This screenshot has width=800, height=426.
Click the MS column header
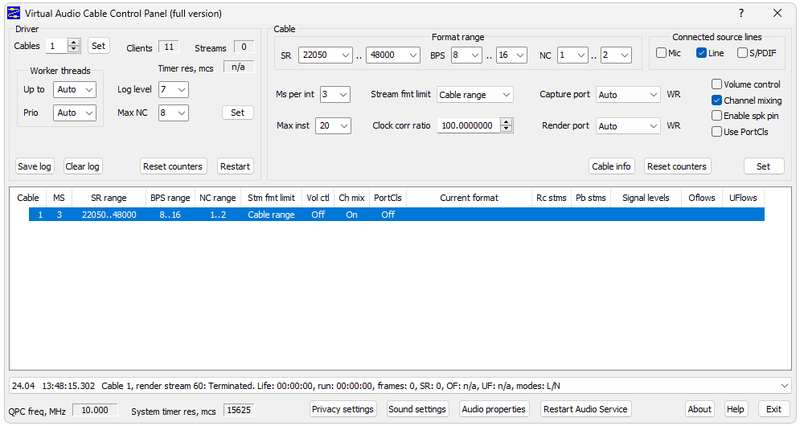pyautogui.click(x=59, y=198)
